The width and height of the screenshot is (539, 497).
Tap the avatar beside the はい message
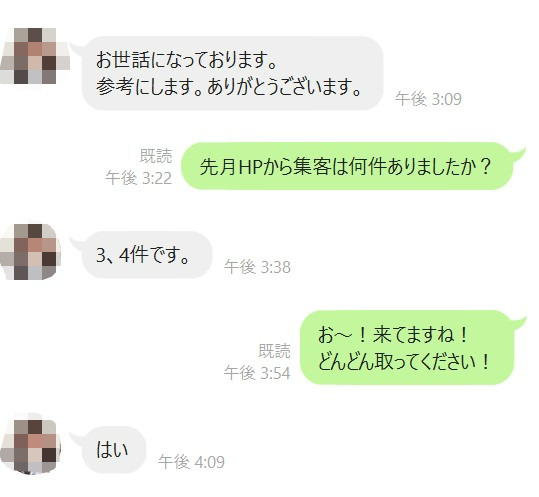(31, 447)
